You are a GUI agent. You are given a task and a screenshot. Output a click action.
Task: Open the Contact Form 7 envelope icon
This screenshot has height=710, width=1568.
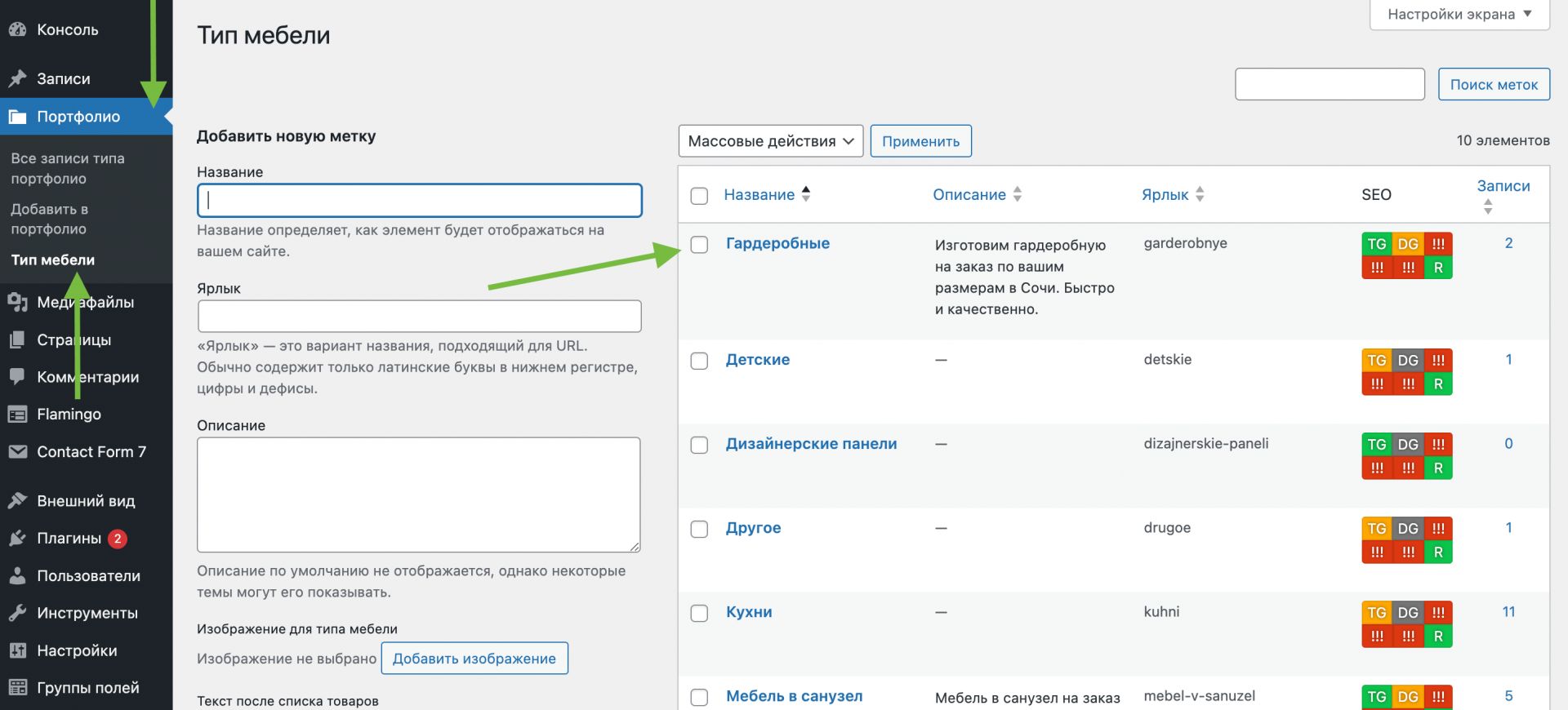click(x=17, y=452)
